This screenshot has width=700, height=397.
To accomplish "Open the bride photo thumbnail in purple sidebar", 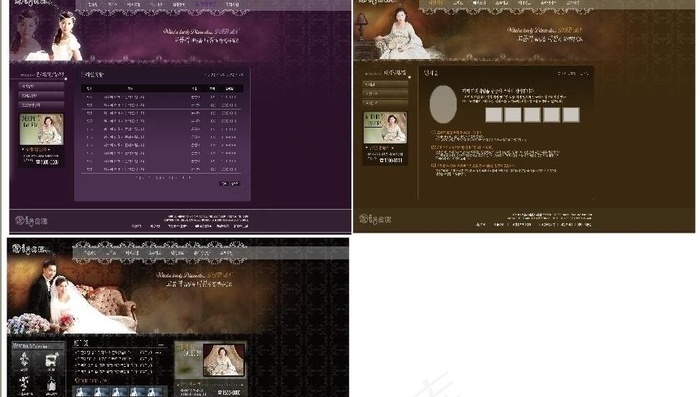I will 42,129.
